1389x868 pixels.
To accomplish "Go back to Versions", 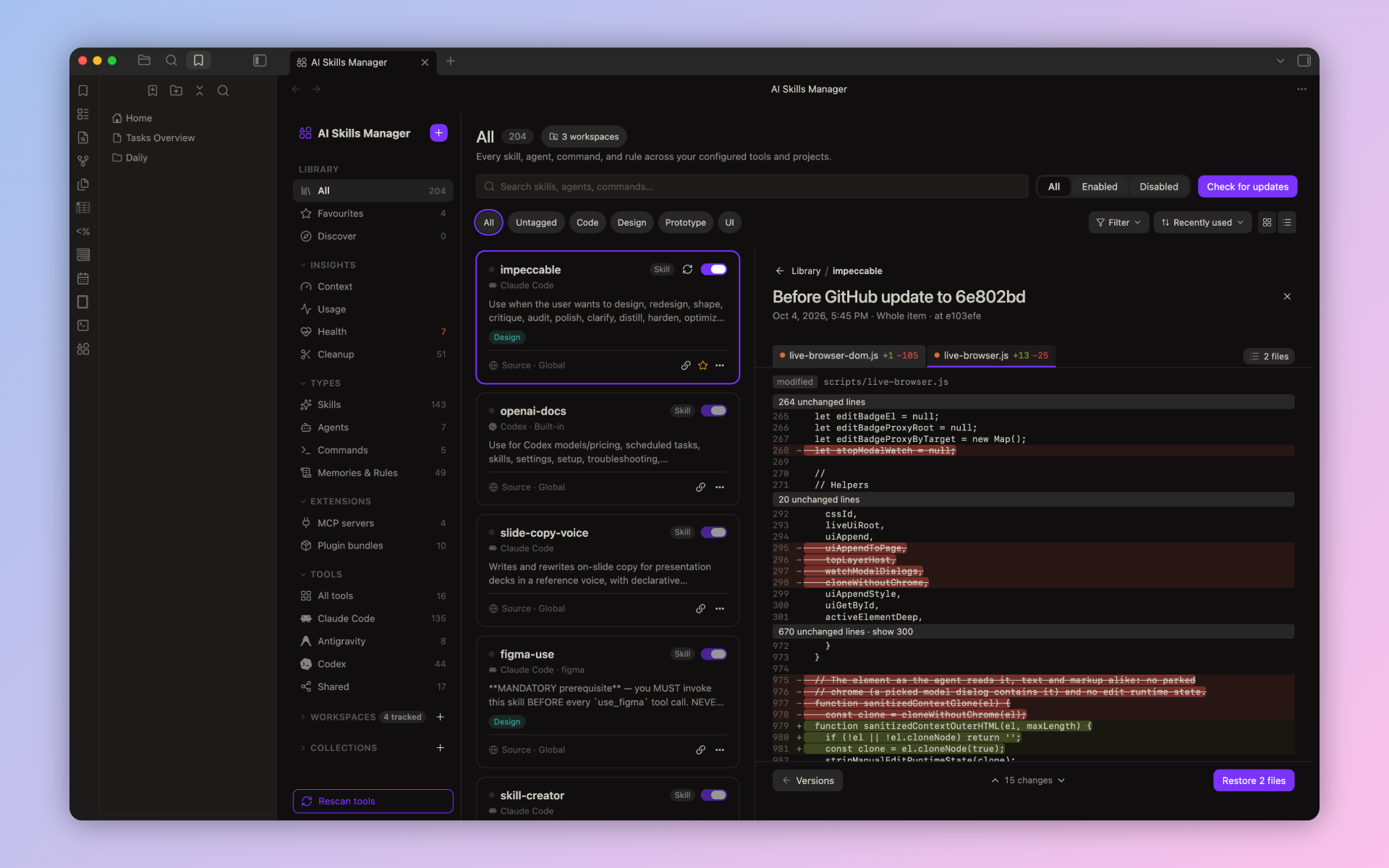I will tap(807, 780).
